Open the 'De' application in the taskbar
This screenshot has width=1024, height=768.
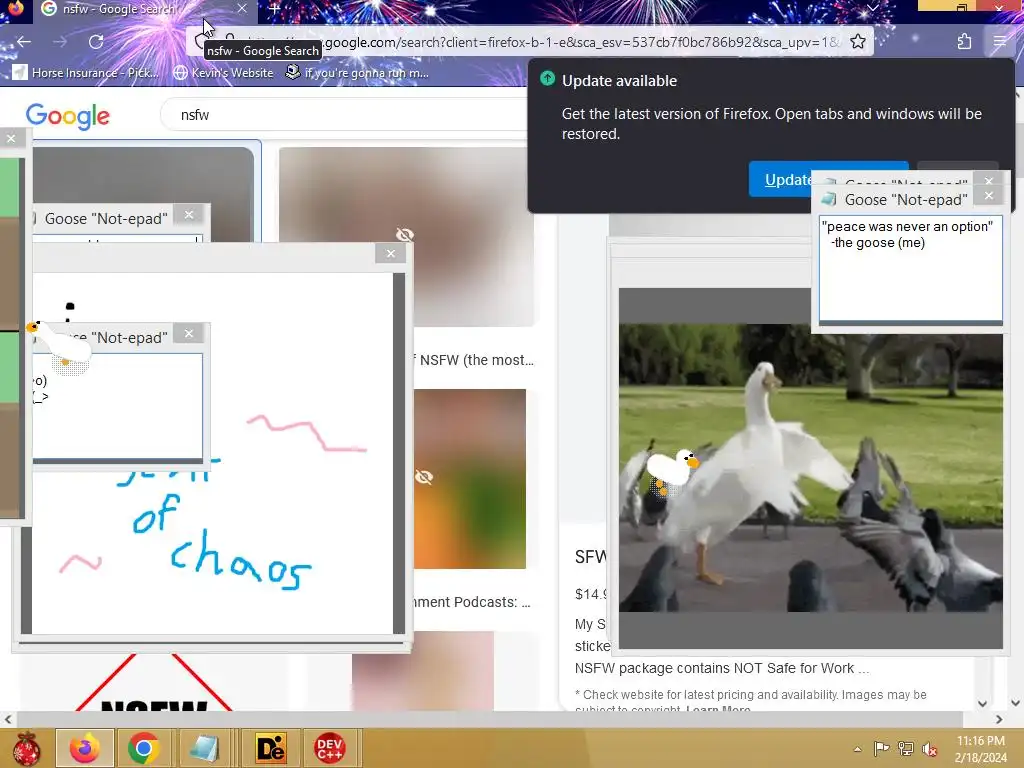[269, 748]
